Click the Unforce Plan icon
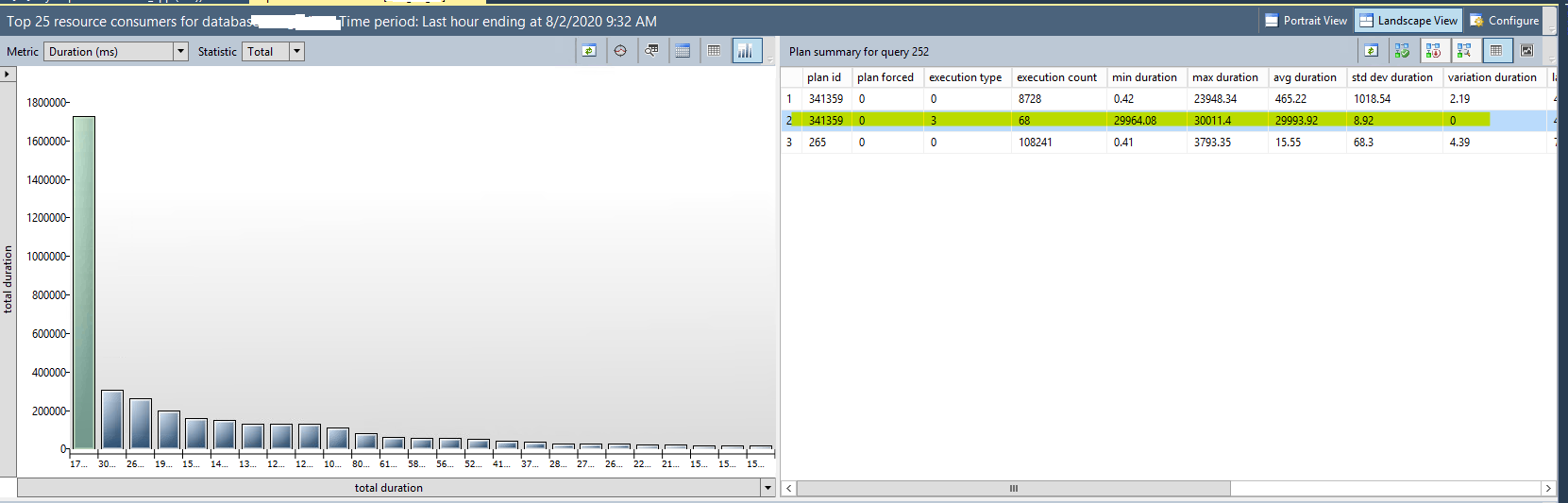This screenshot has width=1568, height=503. [1433, 51]
